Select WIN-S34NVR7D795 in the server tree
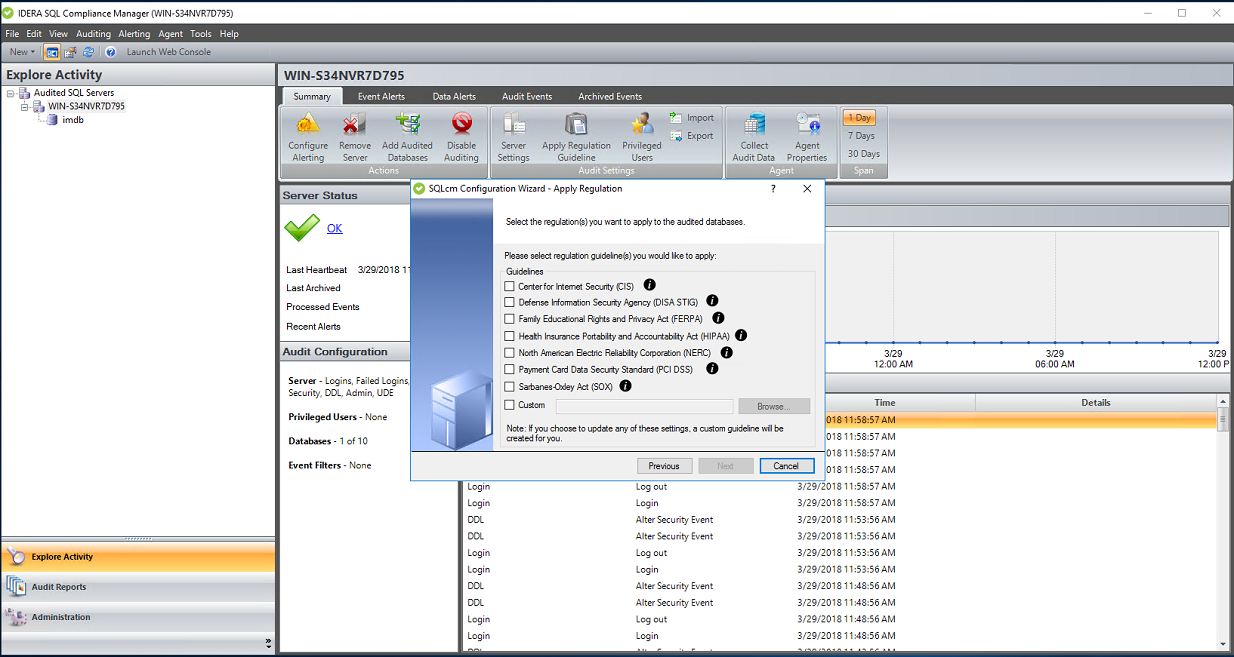Image resolution: width=1234 pixels, height=657 pixels. [x=86, y=106]
